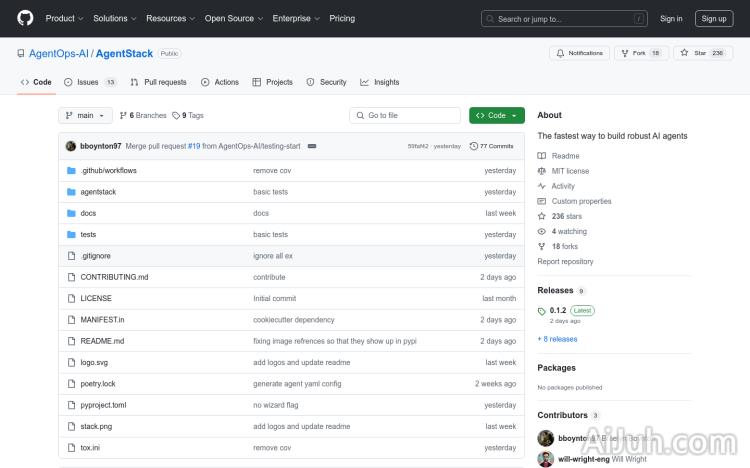
Task: Click Sign in link
Action: pos(671,19)
